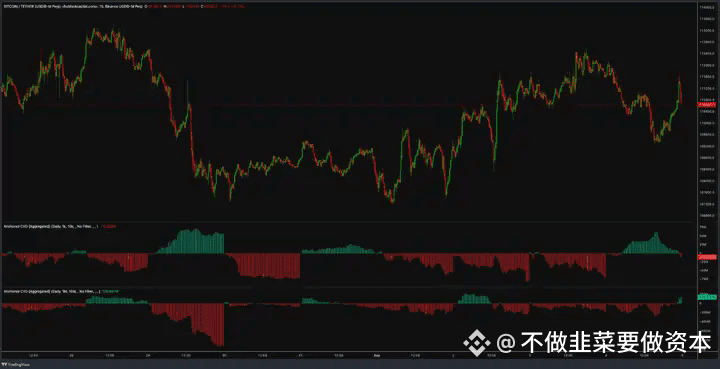This screenshot has height=369, width=720.
Task: Open the first Anchored CVD indicator legend
Action: 50,226
